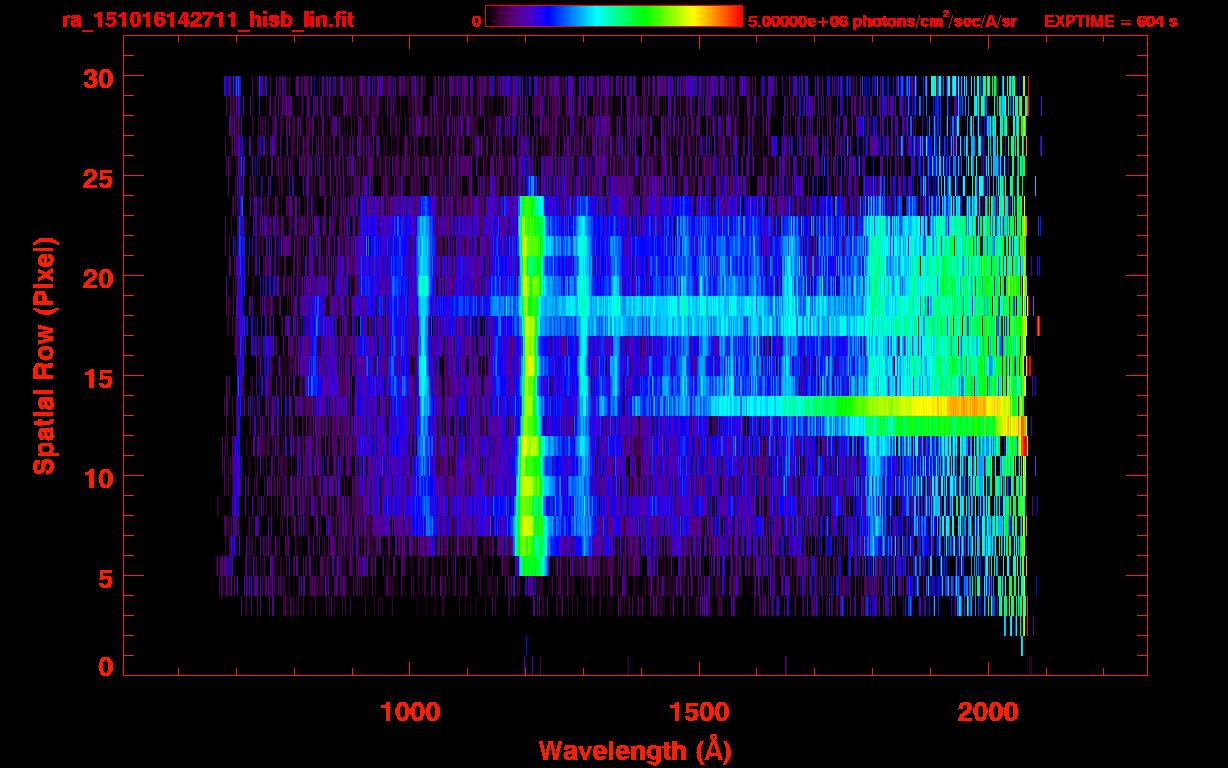The height and width of the screenshot is (768, 1228).
Task: Click the vertical emission line near 1304 Å
Action: coord(583,375)
